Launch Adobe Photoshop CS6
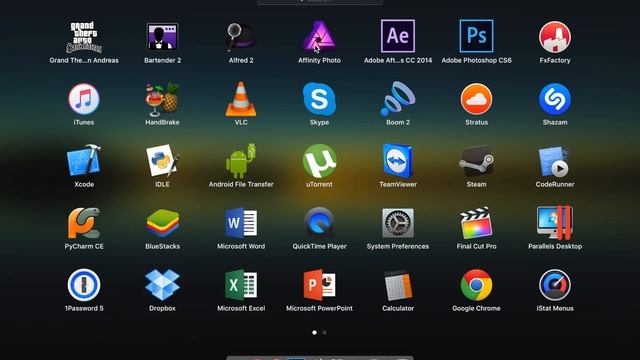 (476, 36)
